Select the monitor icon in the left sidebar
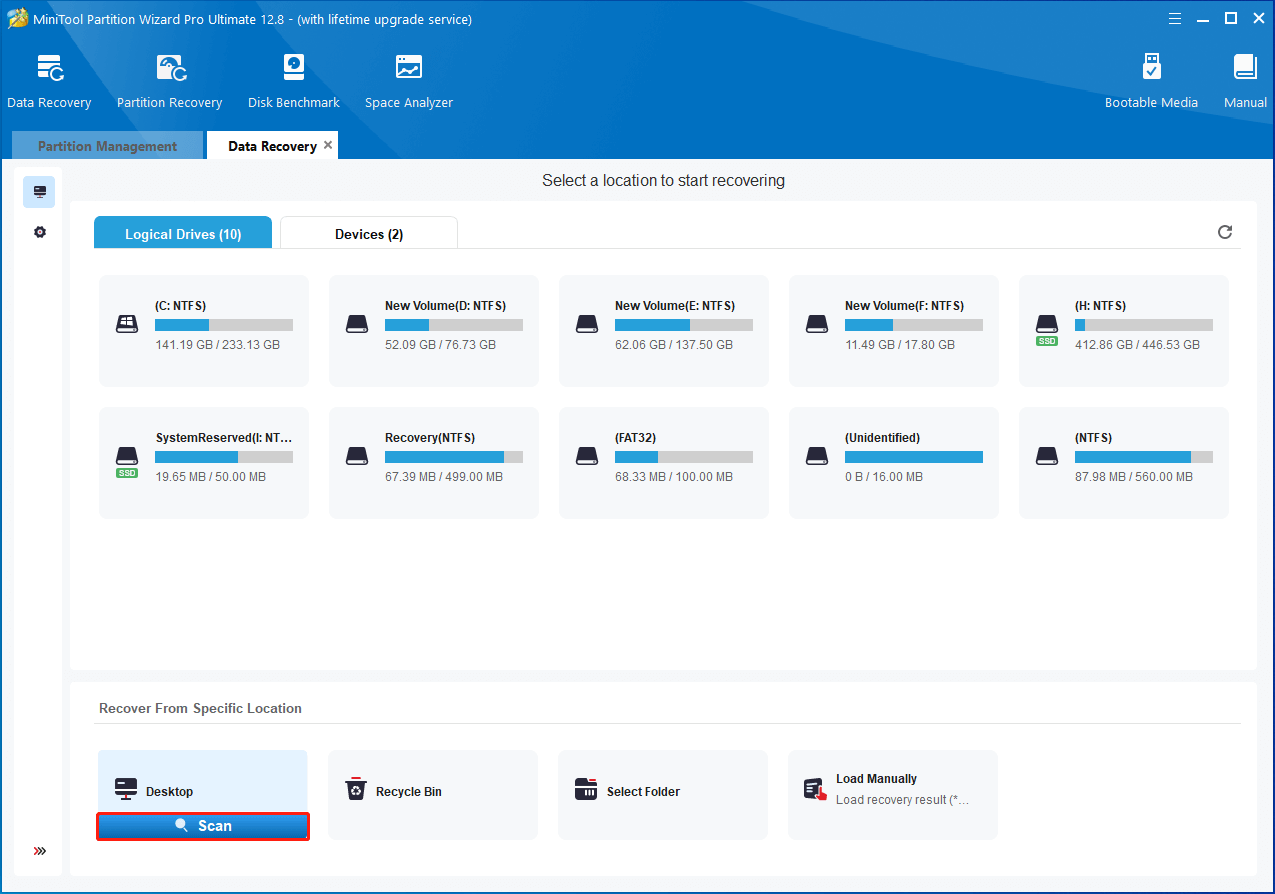This screenshot has width=1275, height=894. pos(39,191)
